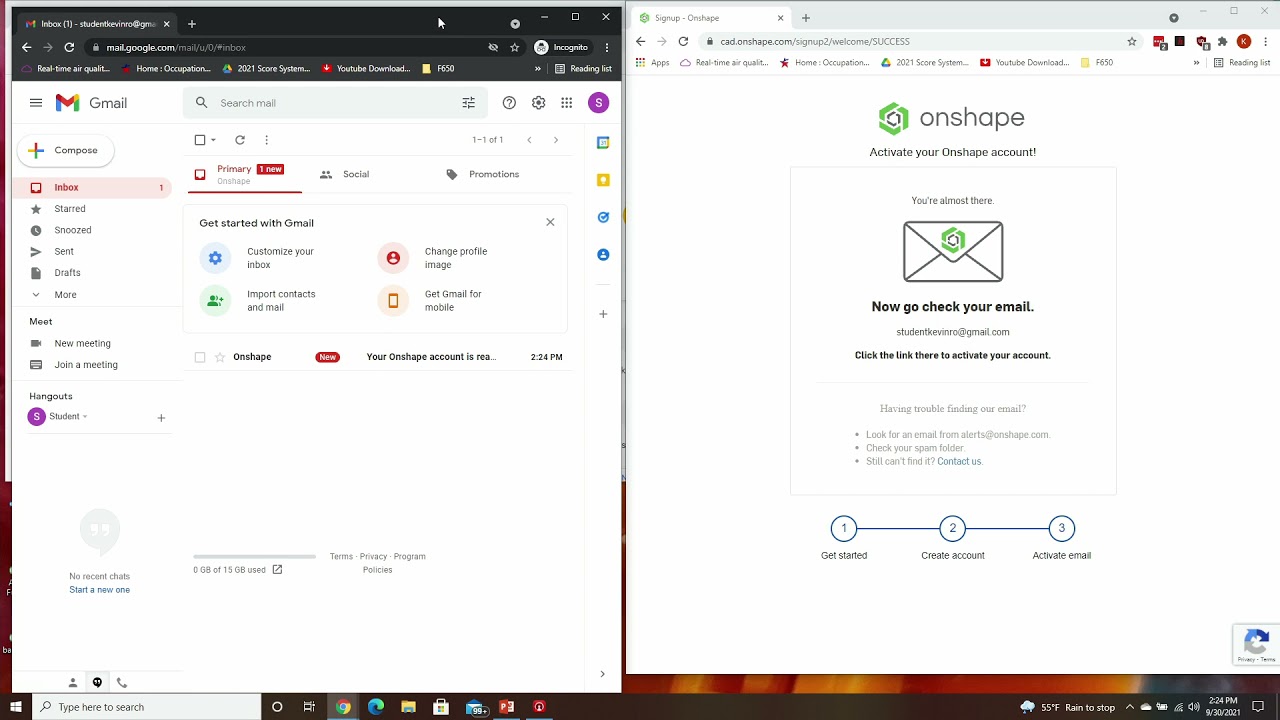
Task: Expand select-all dropdown arrow
Action: pyautogui.click(x=213, y=140)
